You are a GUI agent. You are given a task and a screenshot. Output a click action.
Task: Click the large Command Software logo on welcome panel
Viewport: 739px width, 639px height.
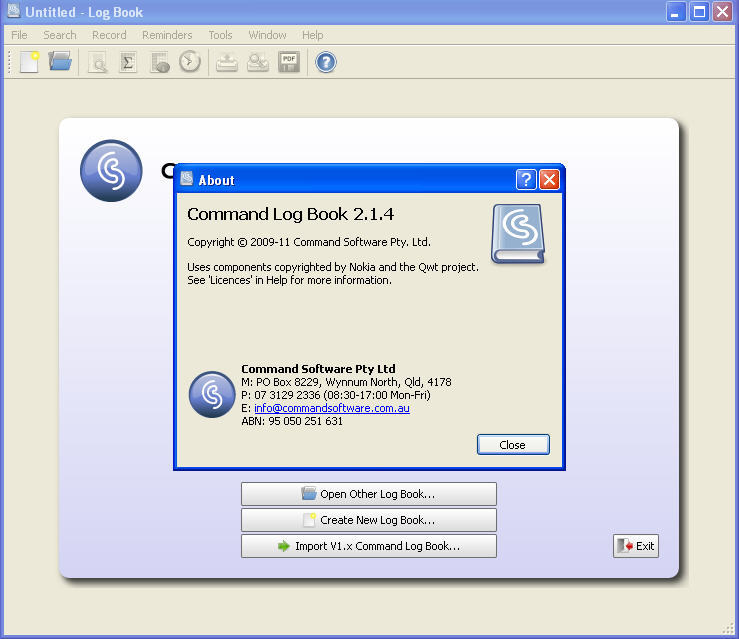(x=111, y=171)
